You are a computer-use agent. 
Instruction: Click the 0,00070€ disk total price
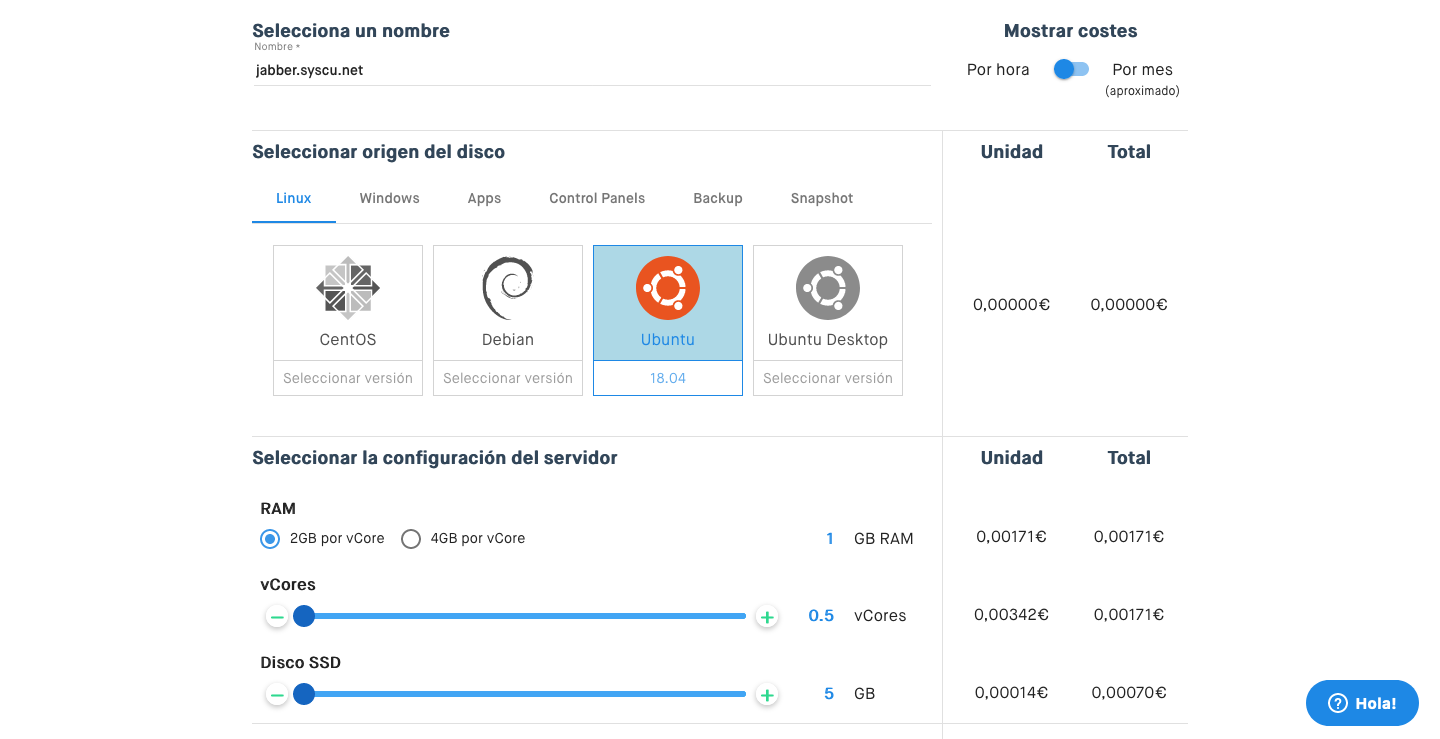pyautogui.click(x=1129, y=692)
